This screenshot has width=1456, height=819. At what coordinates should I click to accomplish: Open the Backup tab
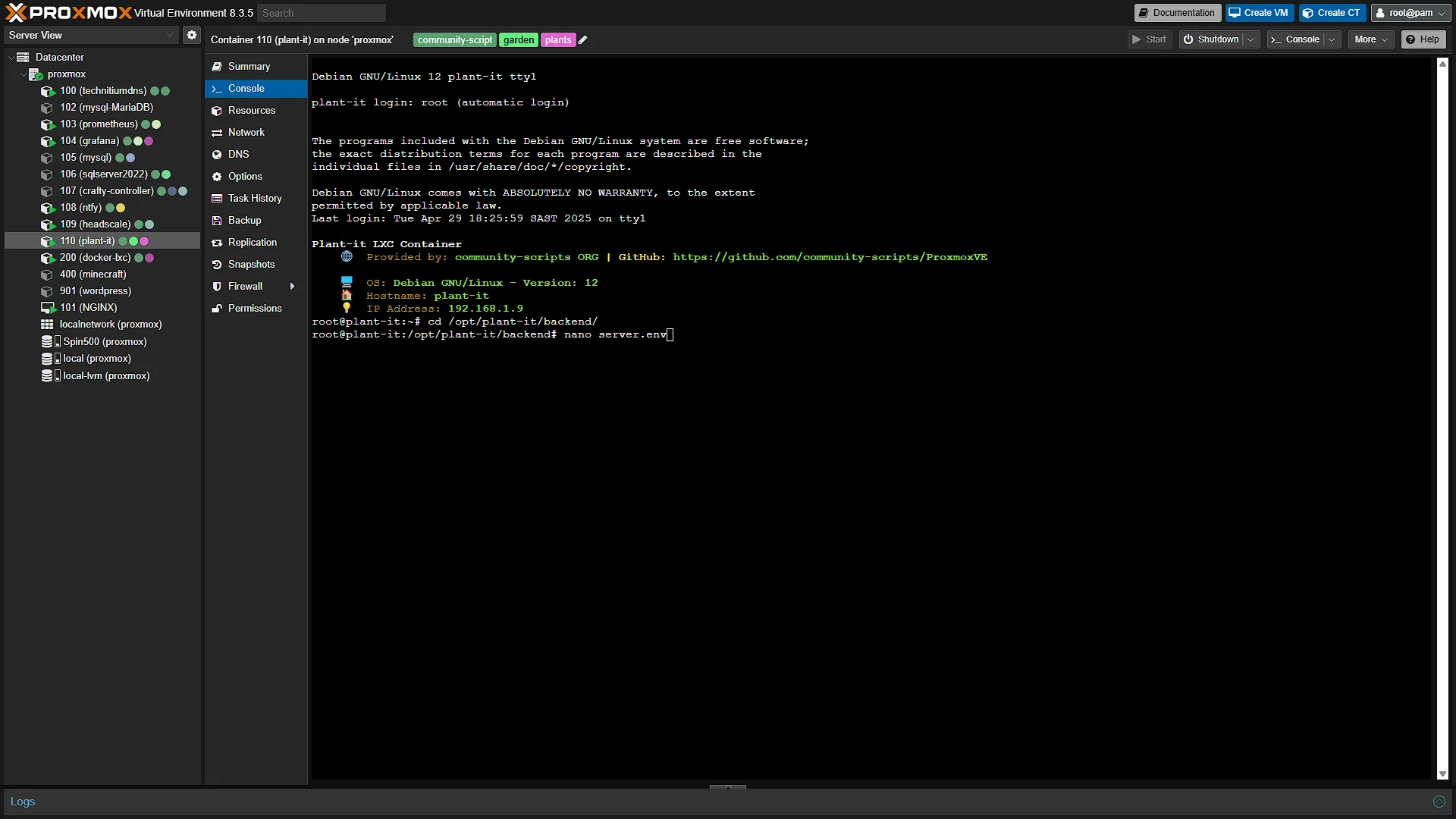point(256,221)
